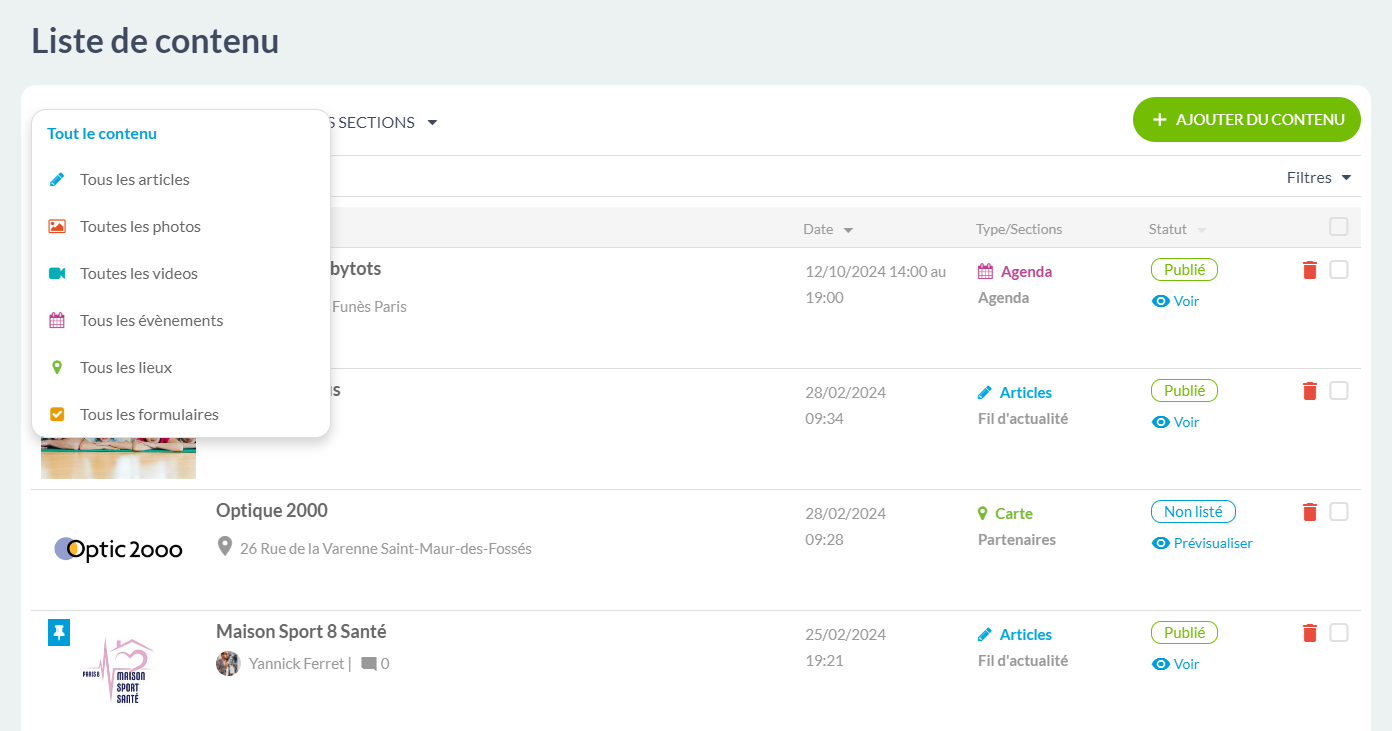Click the trash icon on the Agenda row
This screenshot has width=1392, height=731.
1310,270
